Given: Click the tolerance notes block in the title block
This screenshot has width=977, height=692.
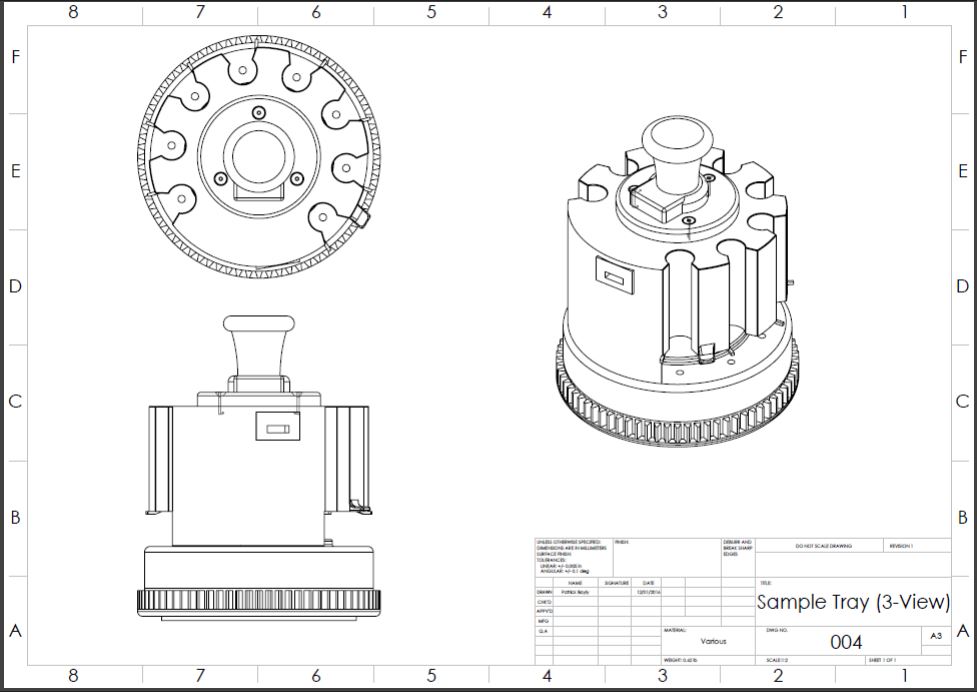Looking at the screenshot, I should 572,555.
